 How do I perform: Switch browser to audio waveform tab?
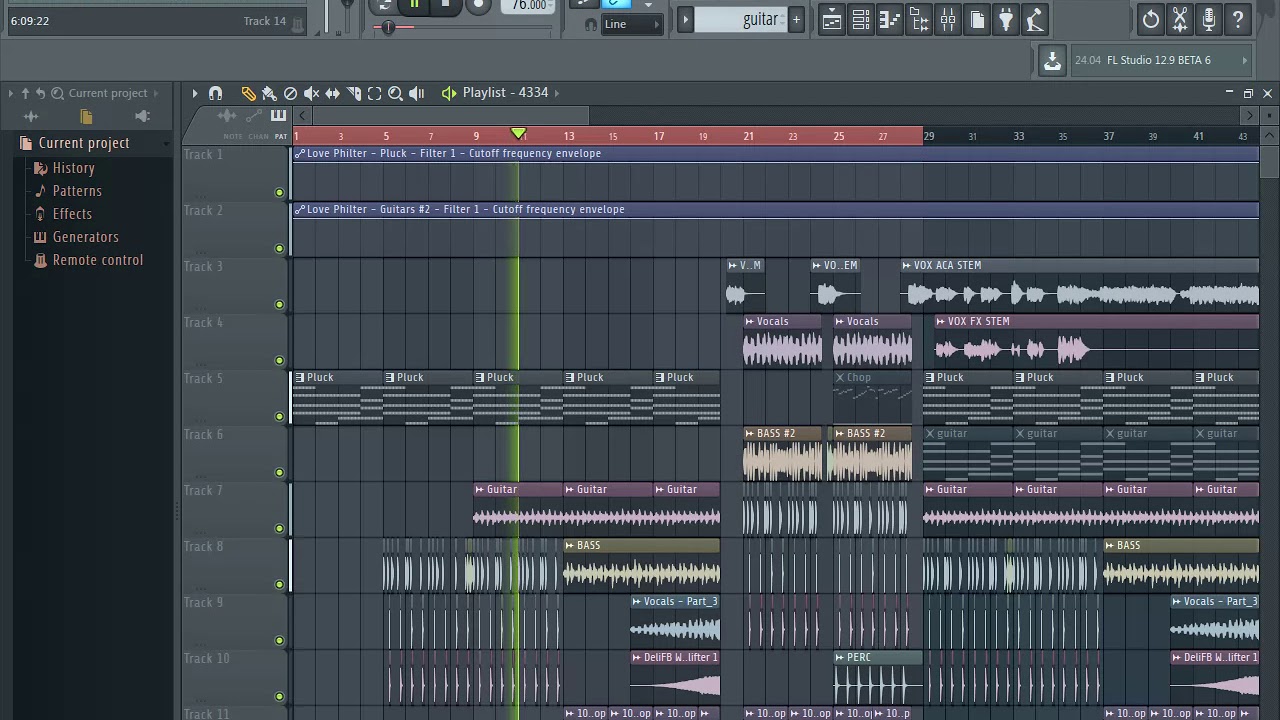click(x=31, y=117)
